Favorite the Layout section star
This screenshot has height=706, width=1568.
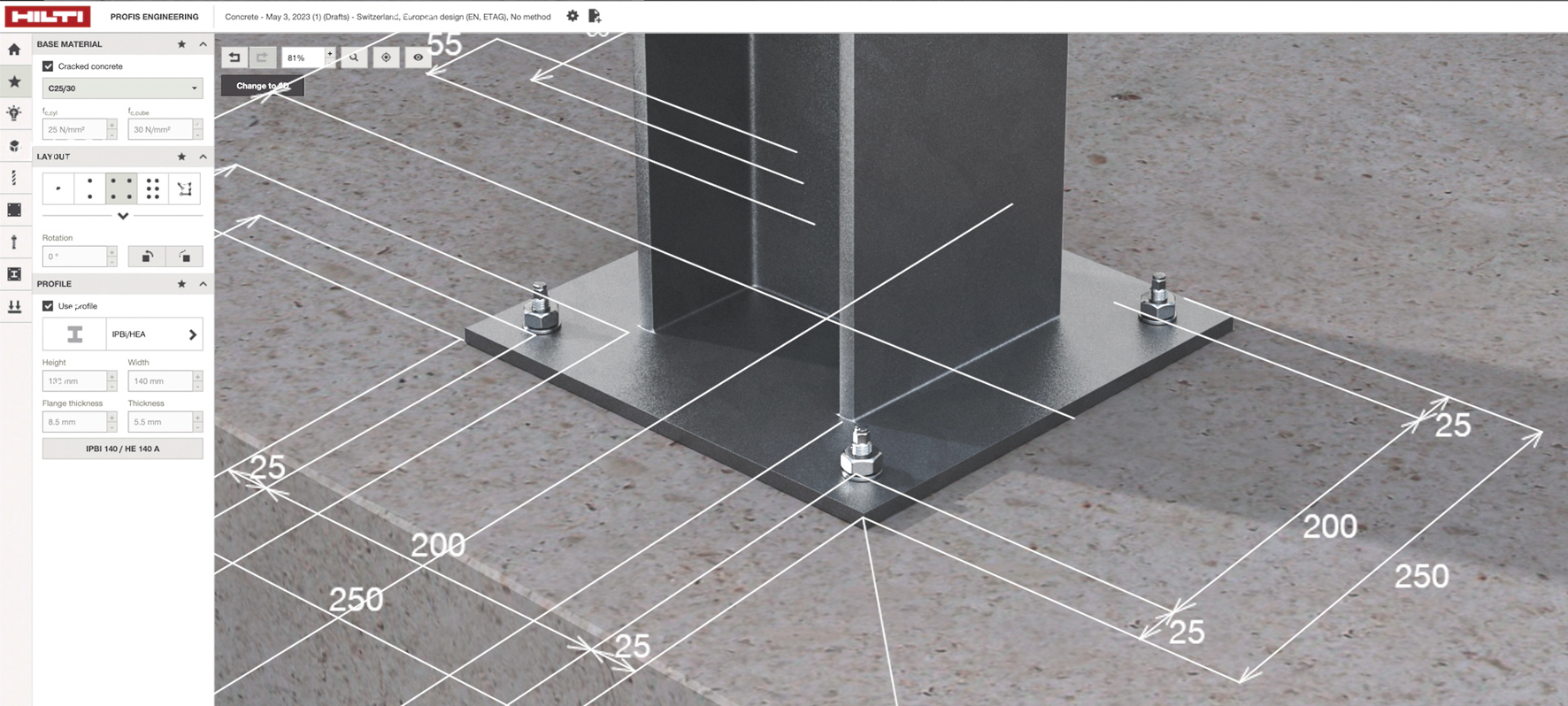(181, 157)
